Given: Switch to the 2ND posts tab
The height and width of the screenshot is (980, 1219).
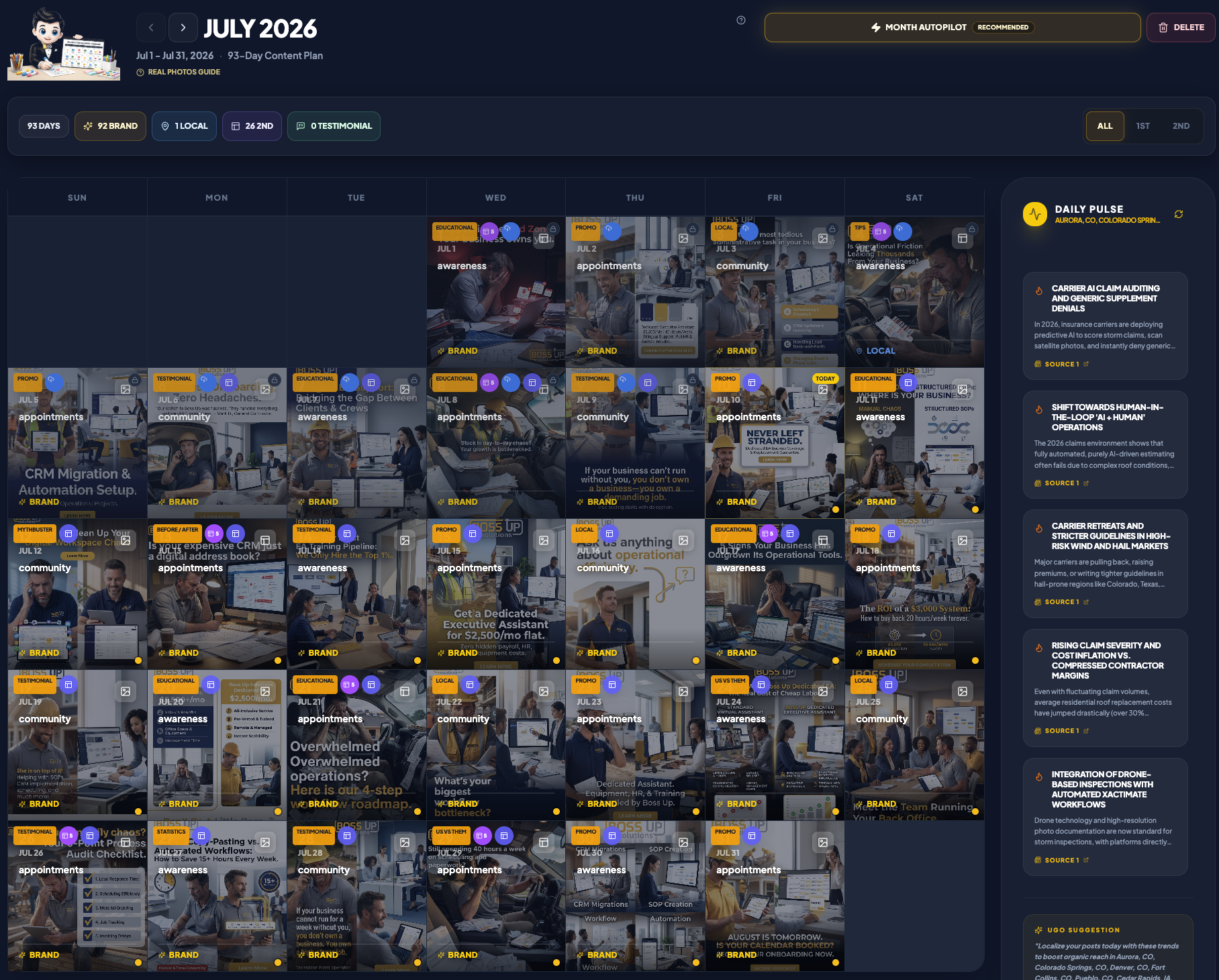Looking at the screenshot, I should click(1181, 126).
